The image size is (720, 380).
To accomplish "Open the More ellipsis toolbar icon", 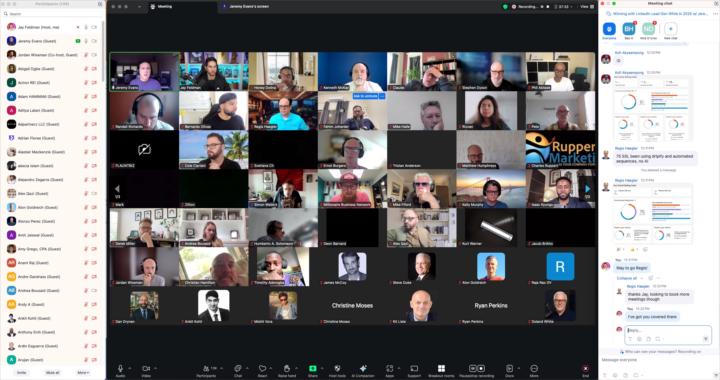I will click(x=534, y=369).
